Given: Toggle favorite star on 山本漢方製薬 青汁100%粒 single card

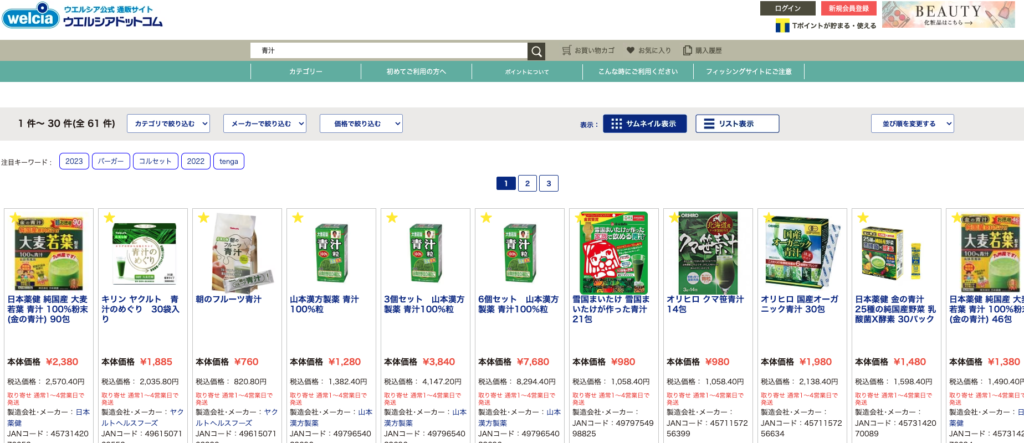Looking at the screenshot, I should [x=297, y=218].
